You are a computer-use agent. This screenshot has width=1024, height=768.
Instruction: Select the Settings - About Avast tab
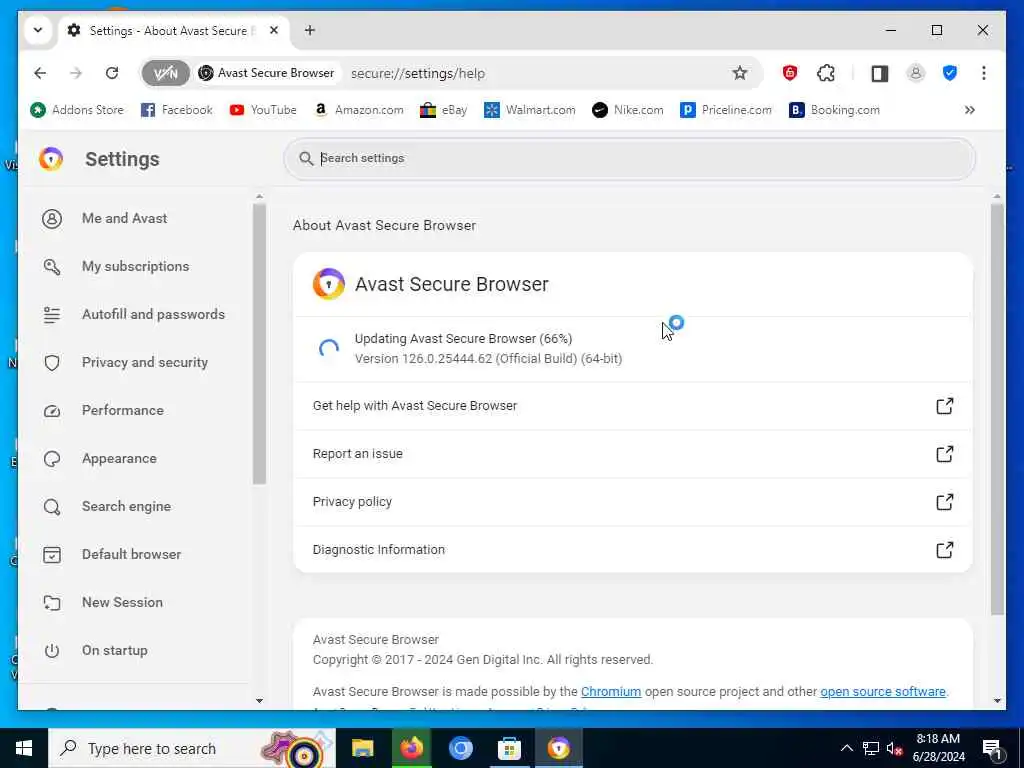[174, 30]
